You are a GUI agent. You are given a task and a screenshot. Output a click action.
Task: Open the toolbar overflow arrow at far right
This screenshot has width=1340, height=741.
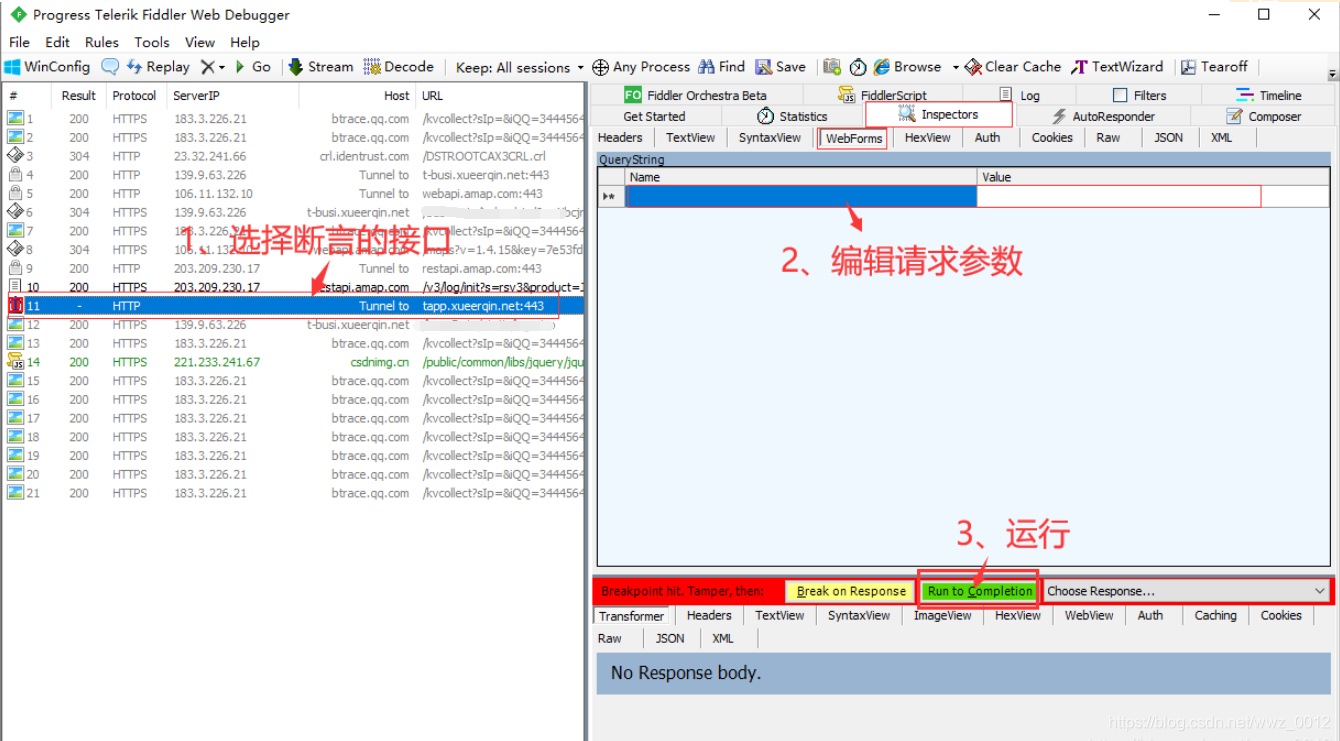[1332, 75]
